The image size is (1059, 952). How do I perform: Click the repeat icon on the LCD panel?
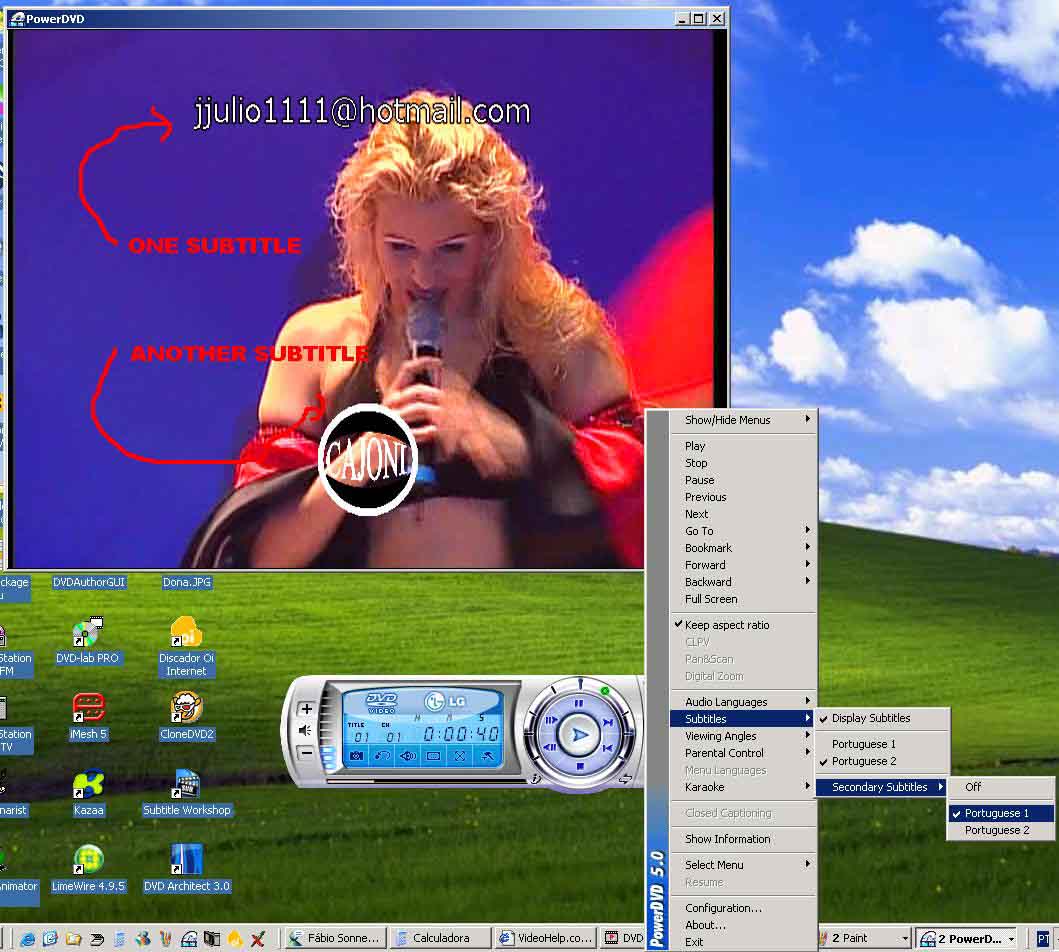[x=382, y=756]
